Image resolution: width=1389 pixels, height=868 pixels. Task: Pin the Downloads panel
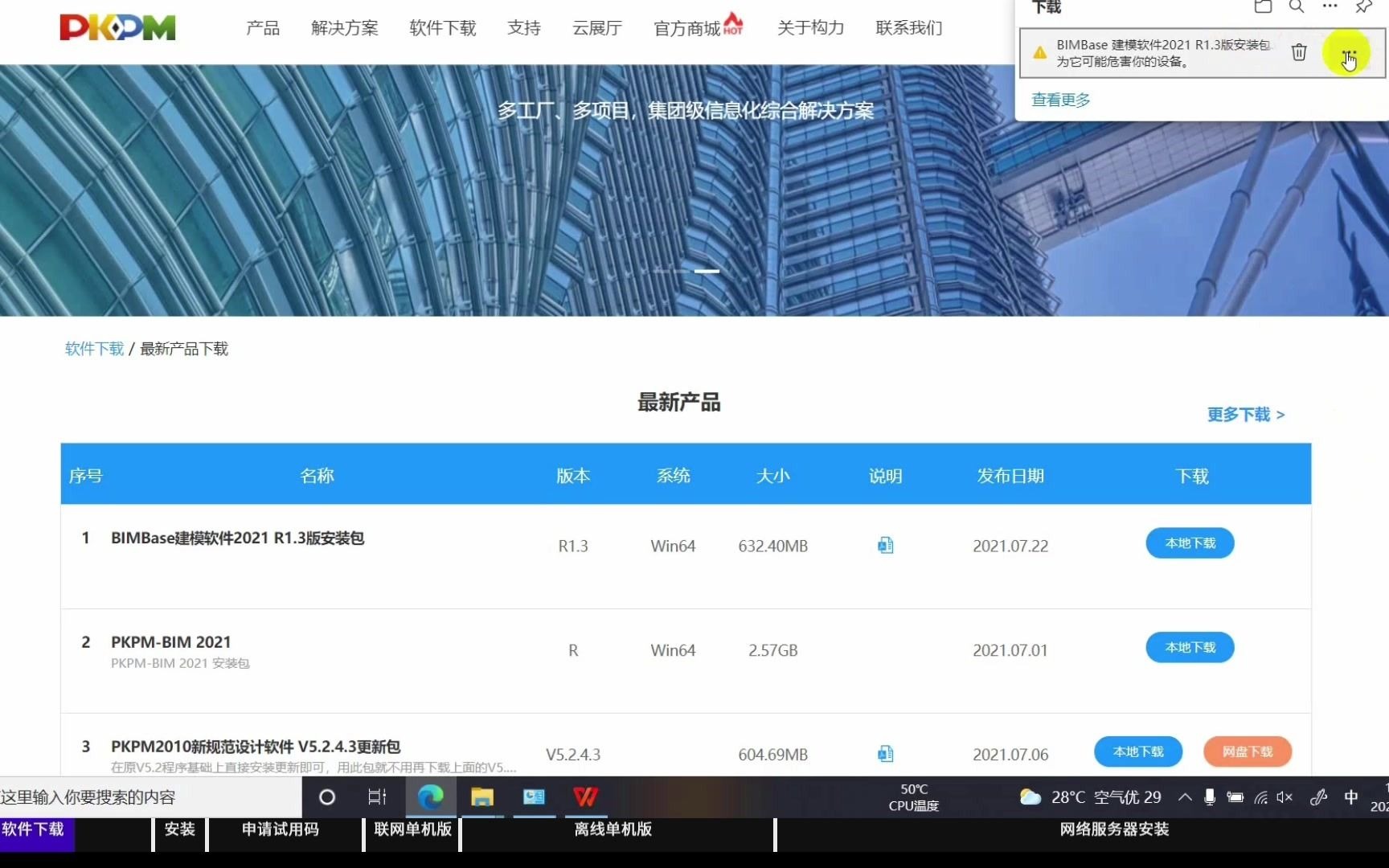[x=1364, y=6]
